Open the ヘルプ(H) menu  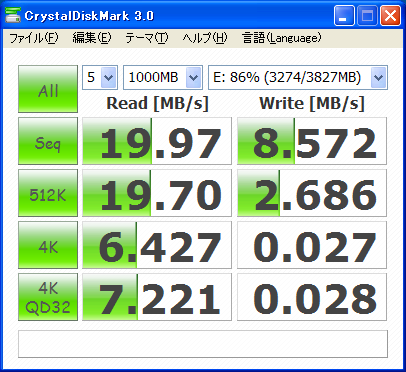(x=205, y=38)
